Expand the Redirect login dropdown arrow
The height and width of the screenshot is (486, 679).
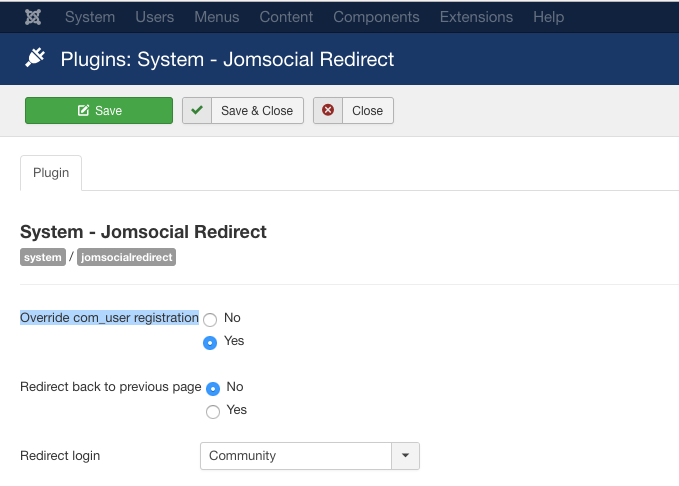405,456
